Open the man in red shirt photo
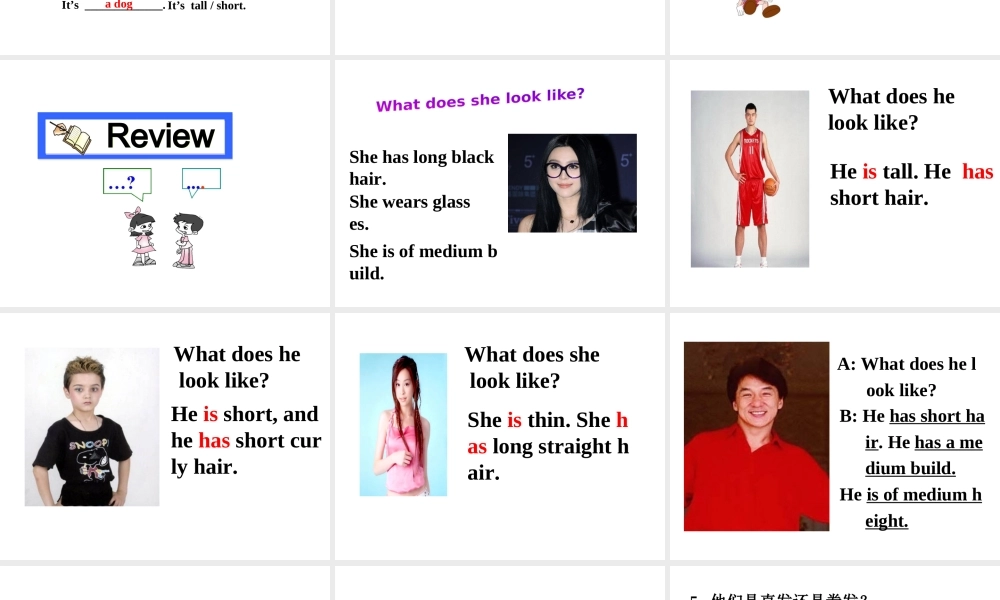 (x=756, y=436)
